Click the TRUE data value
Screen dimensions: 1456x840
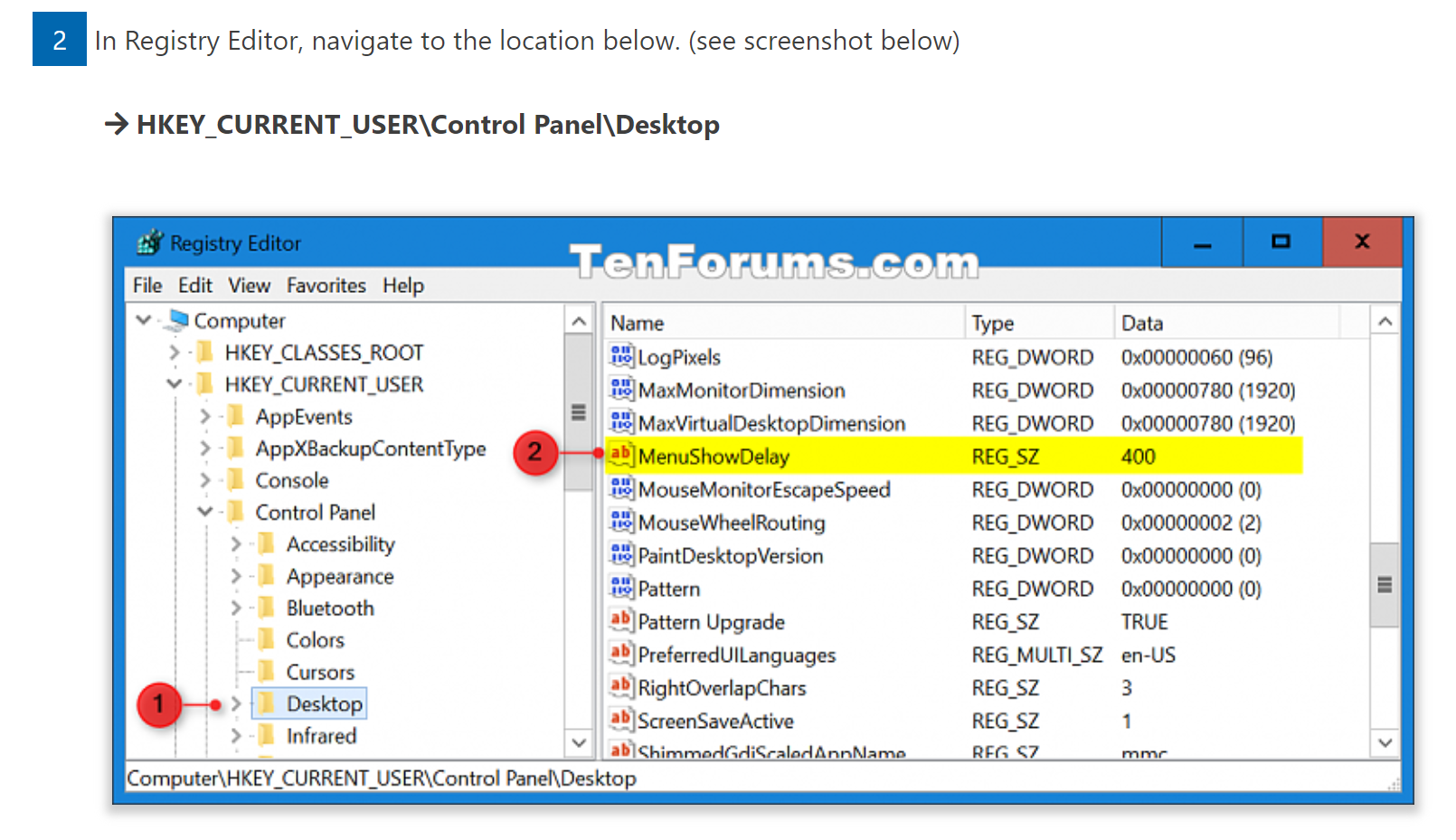[1145, 622]
